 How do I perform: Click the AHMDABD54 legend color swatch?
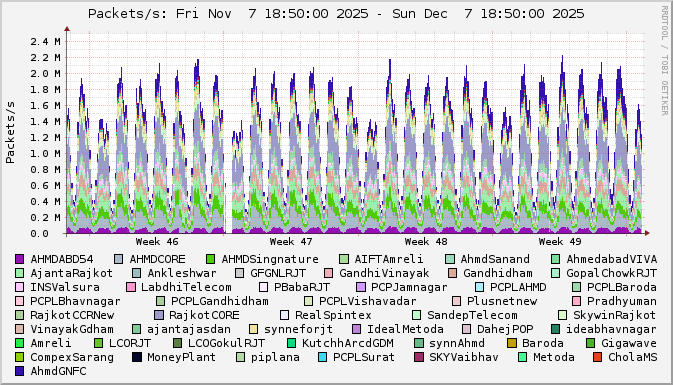(x=19, y=259)
